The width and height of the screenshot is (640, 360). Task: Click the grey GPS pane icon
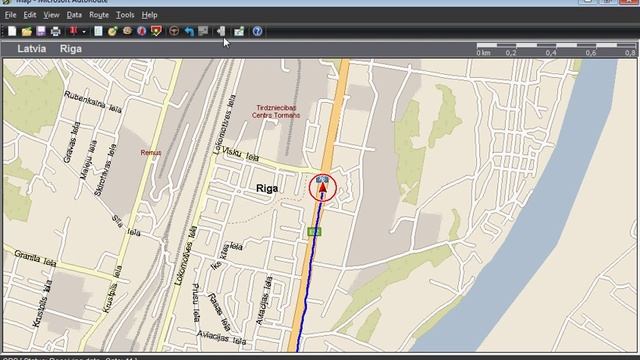(x=203, y=31)
